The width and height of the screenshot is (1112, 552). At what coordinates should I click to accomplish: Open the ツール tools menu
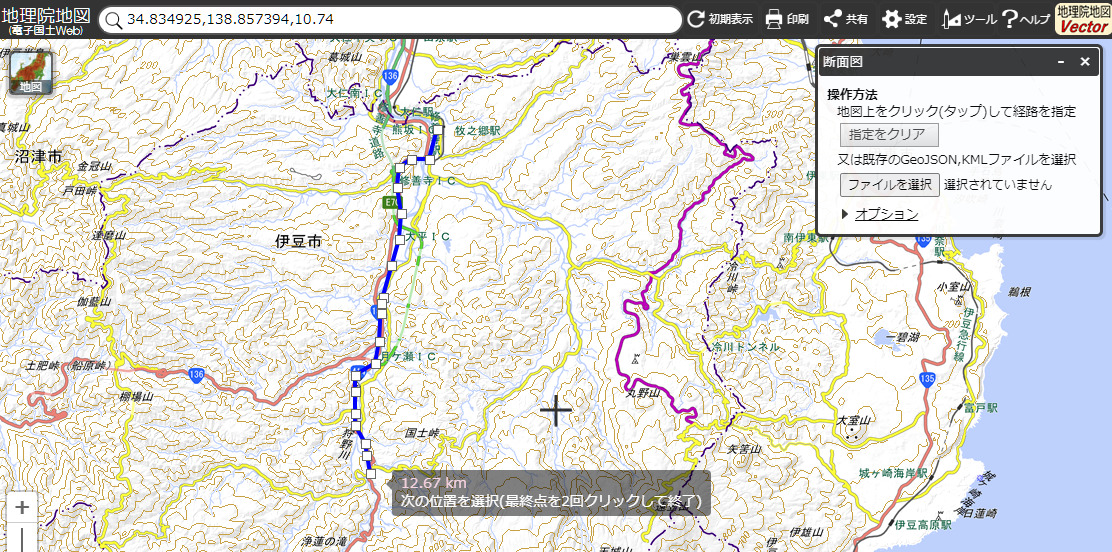968,19
